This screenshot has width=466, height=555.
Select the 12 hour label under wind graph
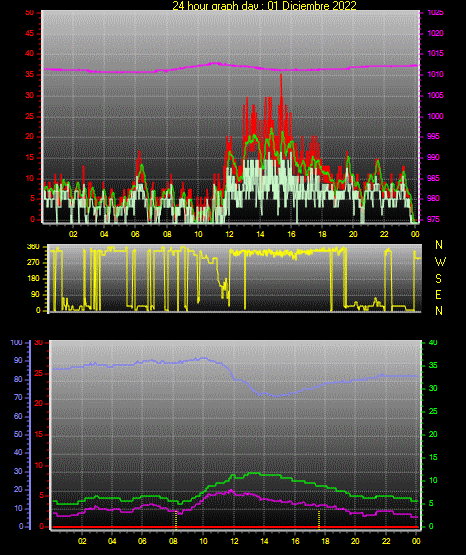(x=229, y=234)
